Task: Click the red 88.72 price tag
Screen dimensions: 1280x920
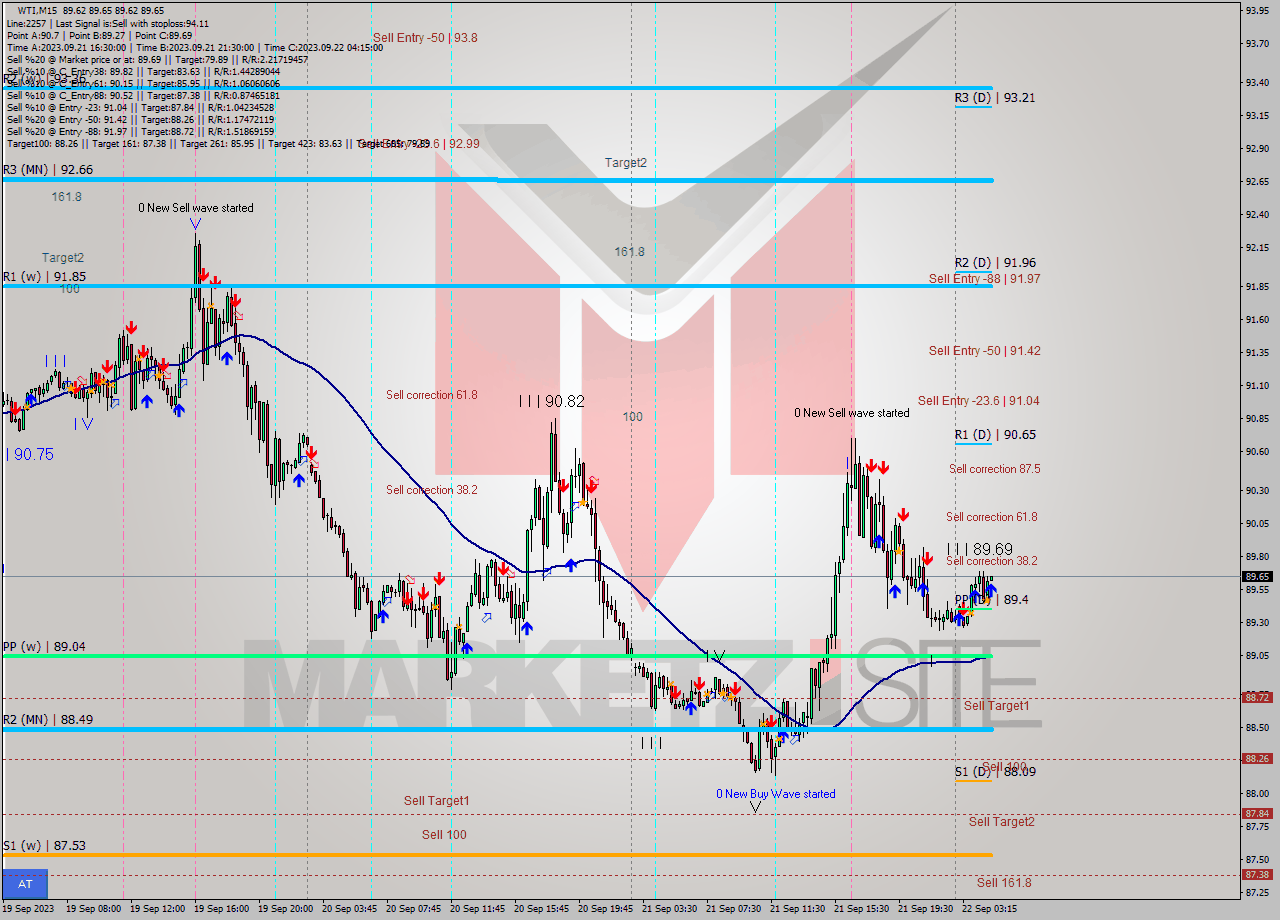Action: [x=1257, y=697]
